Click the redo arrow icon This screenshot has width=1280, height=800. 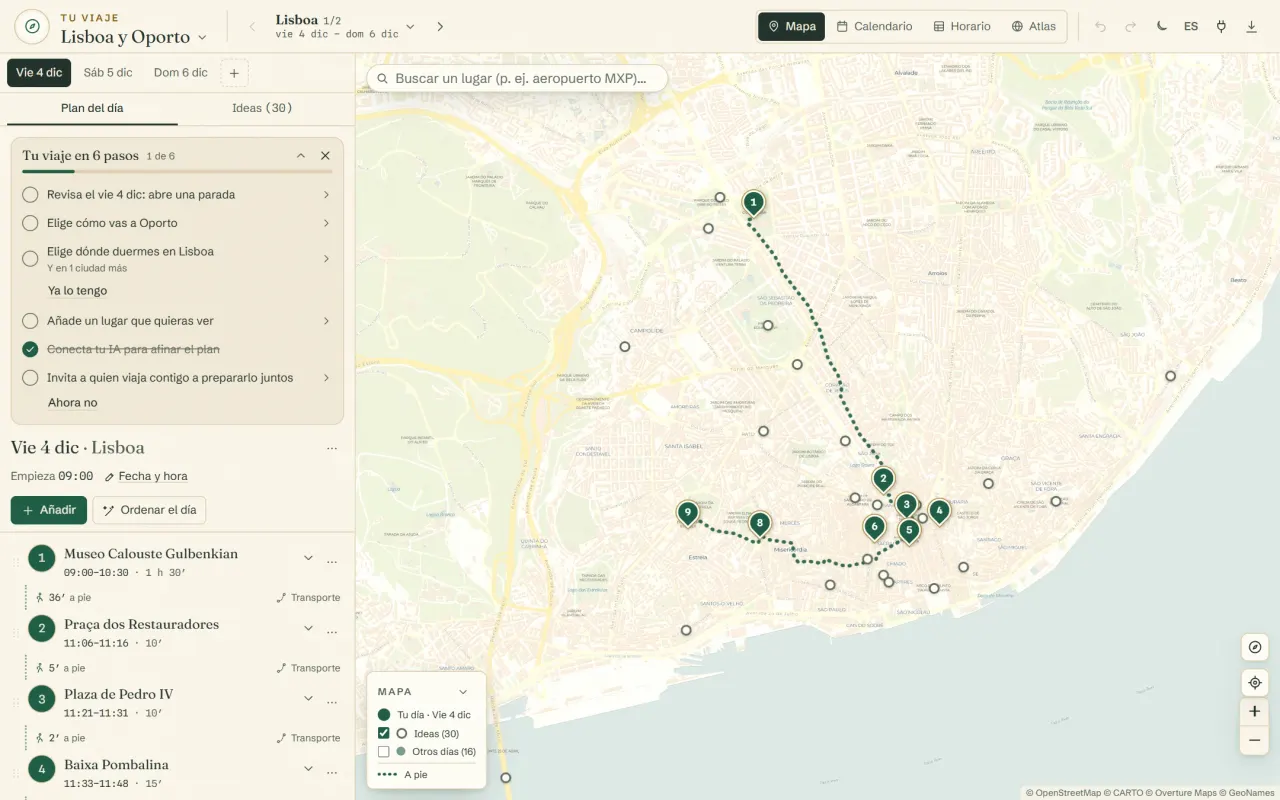point(1131,27)
